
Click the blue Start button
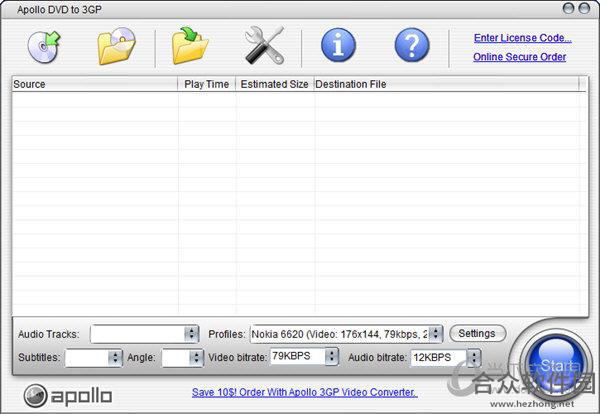coord(557,365)
